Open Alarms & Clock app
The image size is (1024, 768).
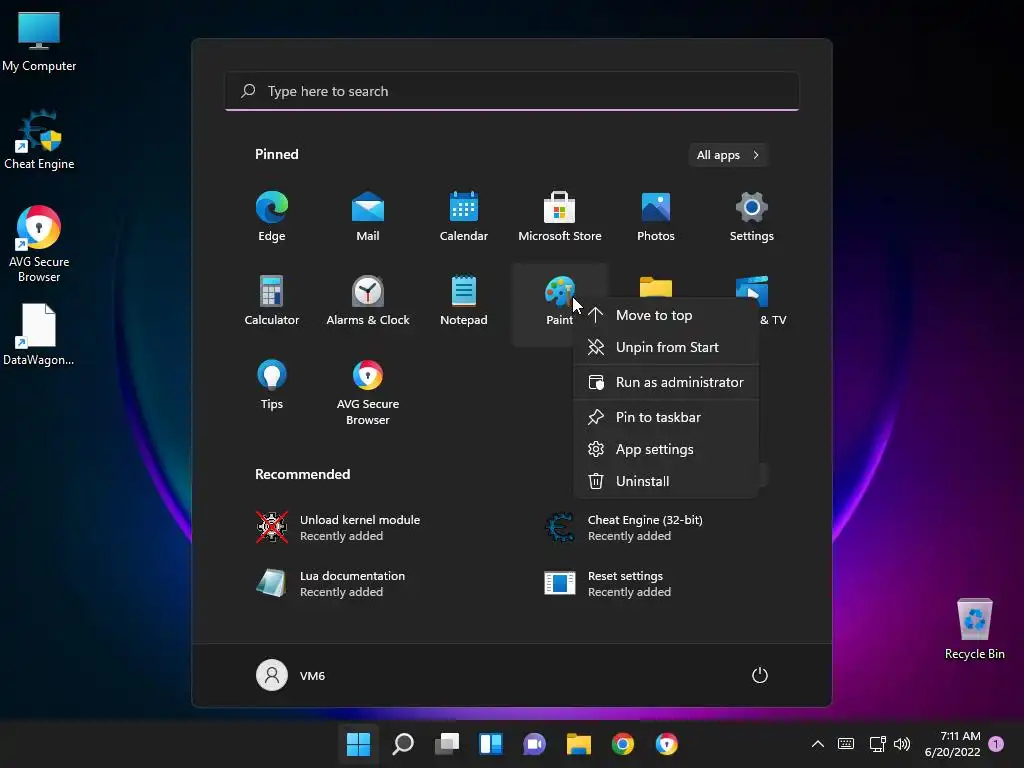tap(368, 300)
